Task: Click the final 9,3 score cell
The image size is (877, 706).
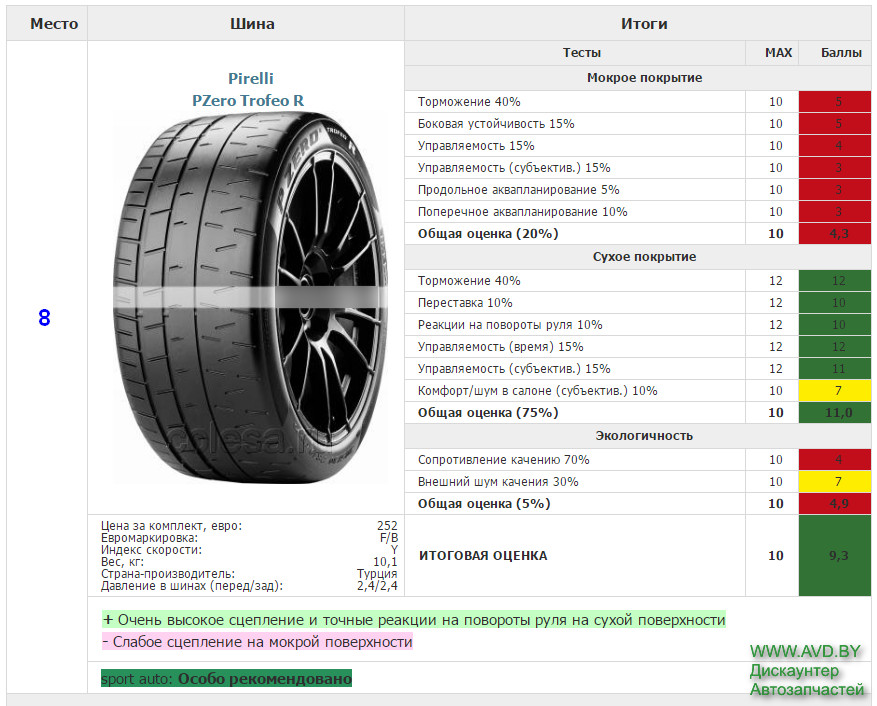Action: point(834,556)
